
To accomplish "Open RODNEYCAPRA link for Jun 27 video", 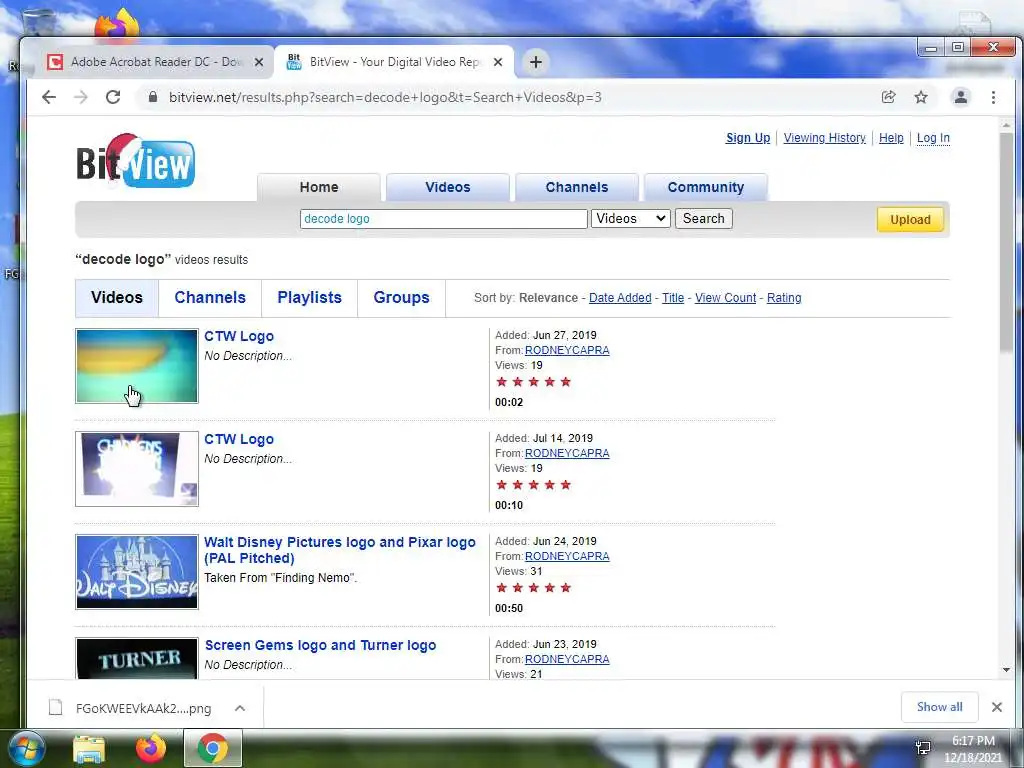I will pos(567,350).
